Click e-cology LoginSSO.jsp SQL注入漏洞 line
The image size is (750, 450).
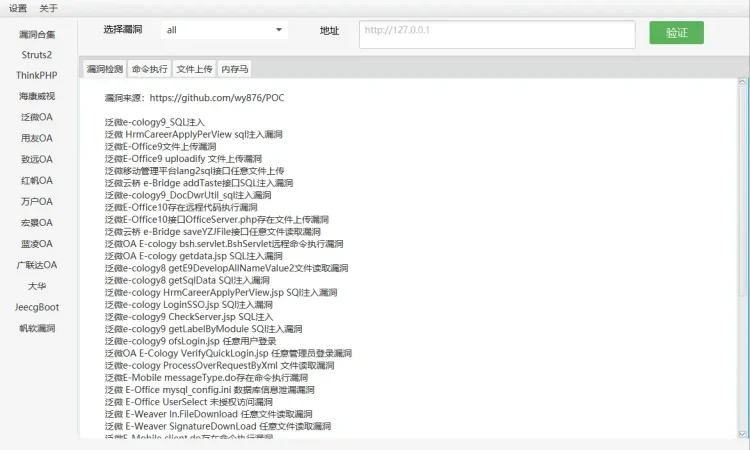click(188, 305)
